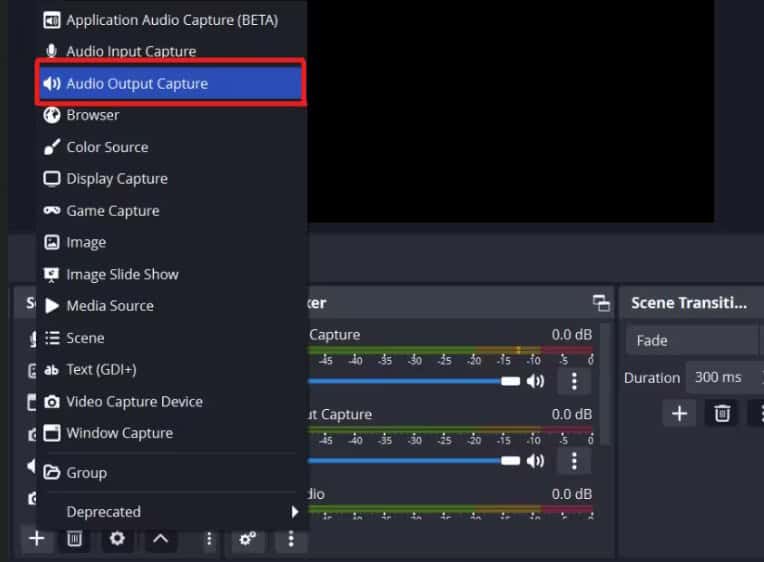
Task: Click the gamepad icon beside Game Capture
Action: pos(52,211)
